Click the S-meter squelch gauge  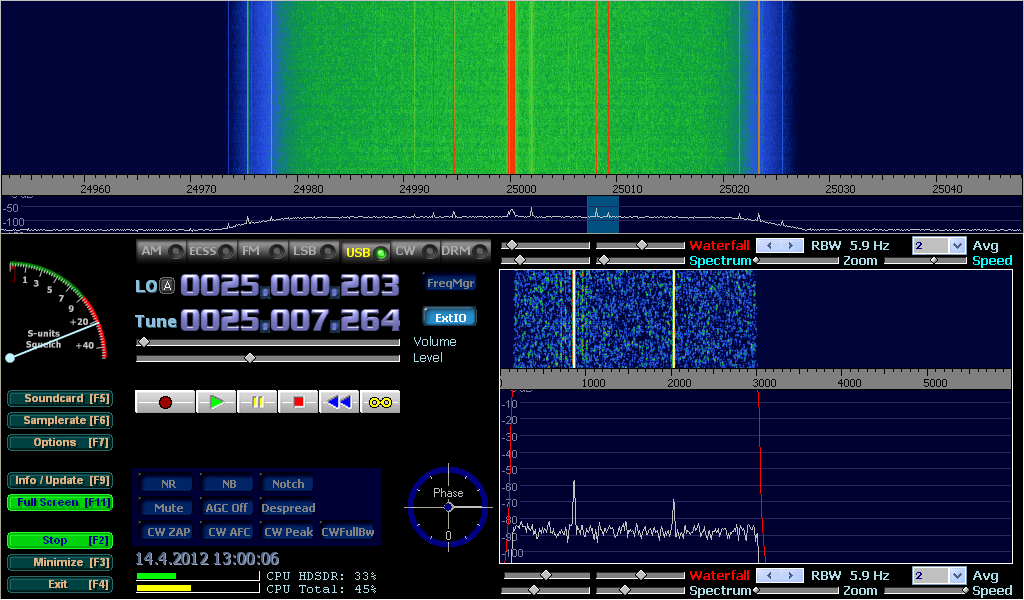(56, 310)
